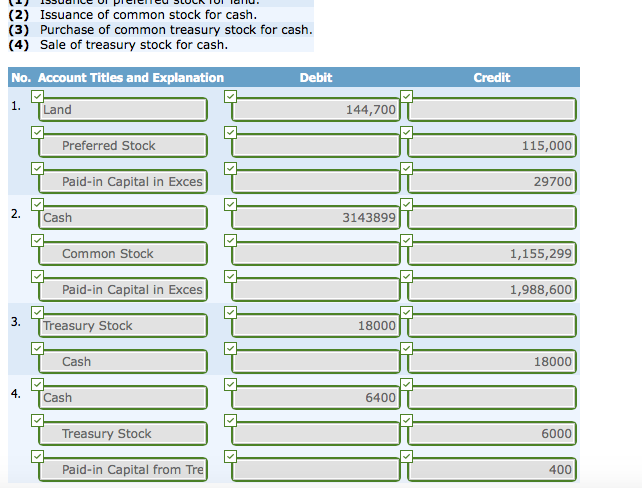
Task: Select the debit field showing 18000
Action: point(316,325)
